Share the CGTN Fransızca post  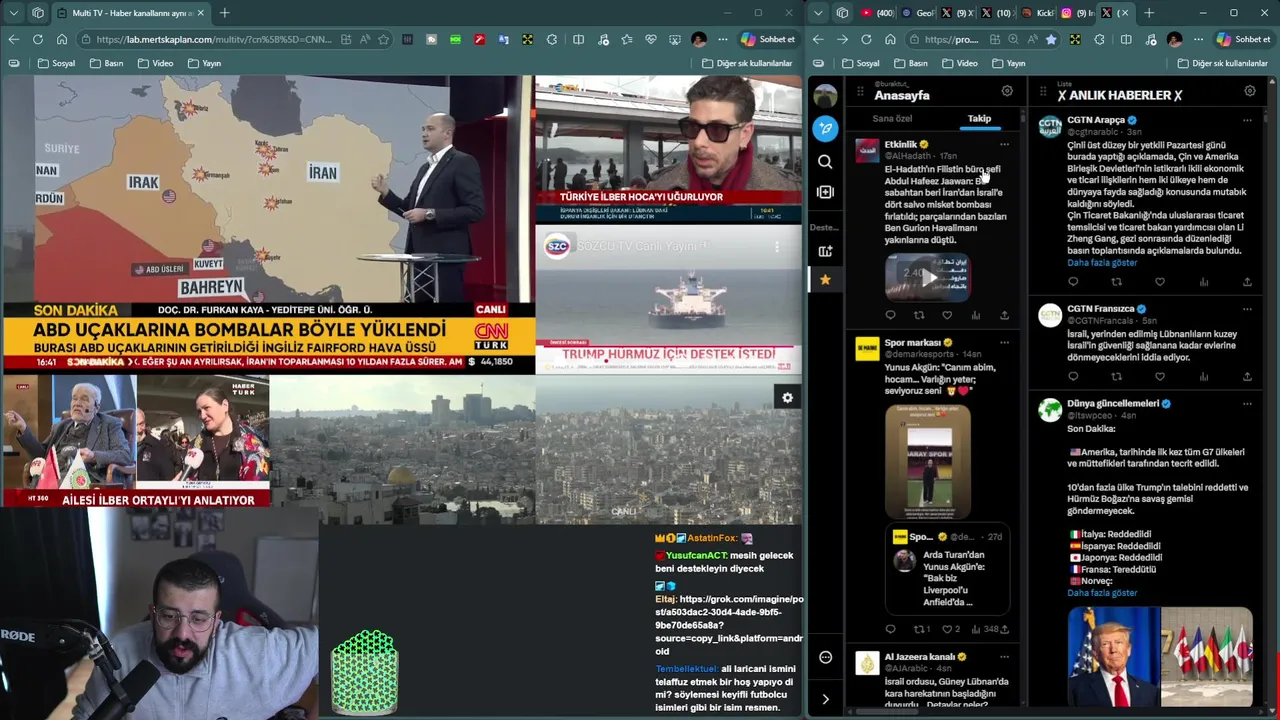pos(1247,377)
